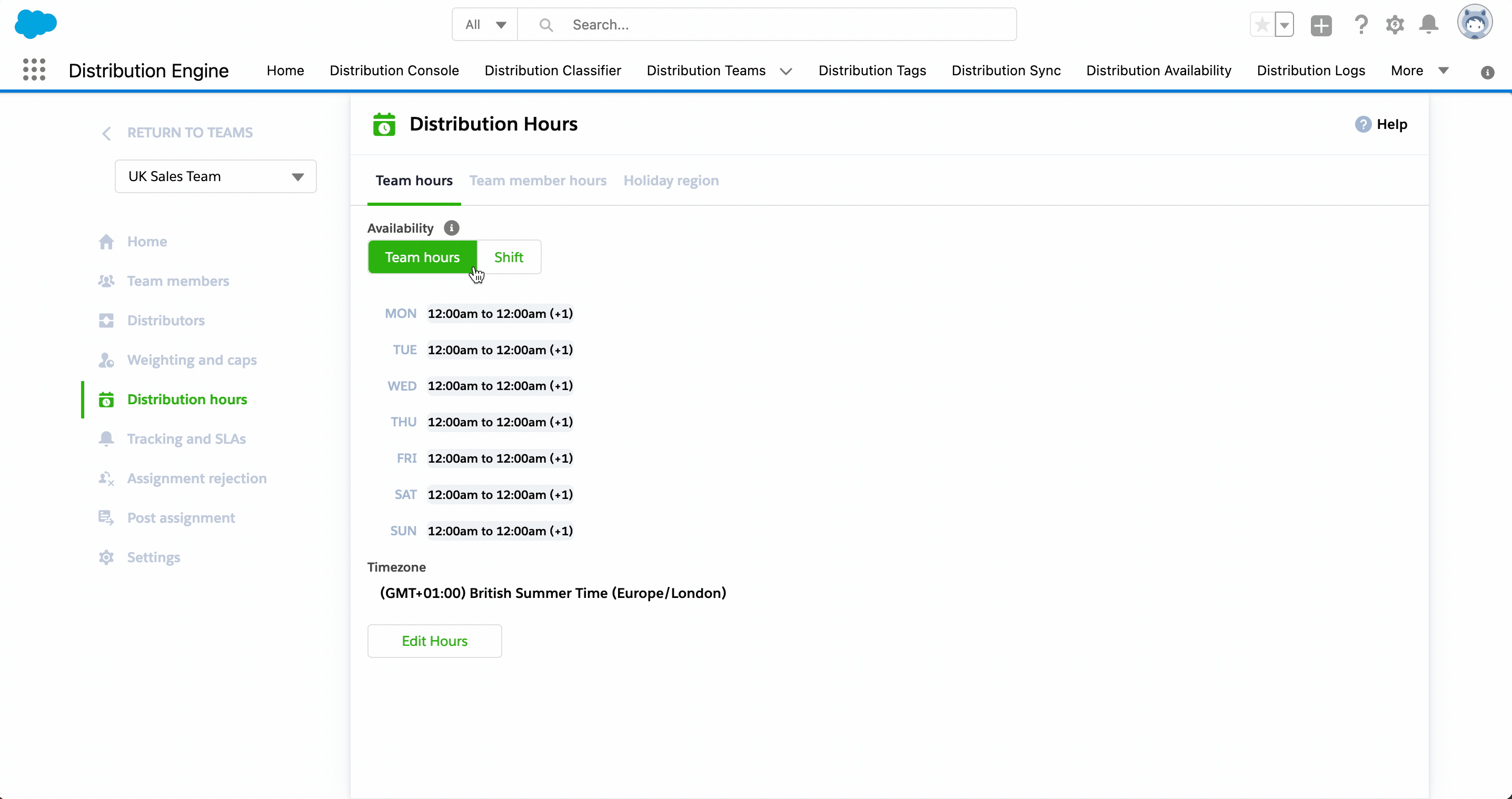Click the Search input field
Viewport: 1512px width, 799px height.
pyautogui.click(x=767, y=25)
